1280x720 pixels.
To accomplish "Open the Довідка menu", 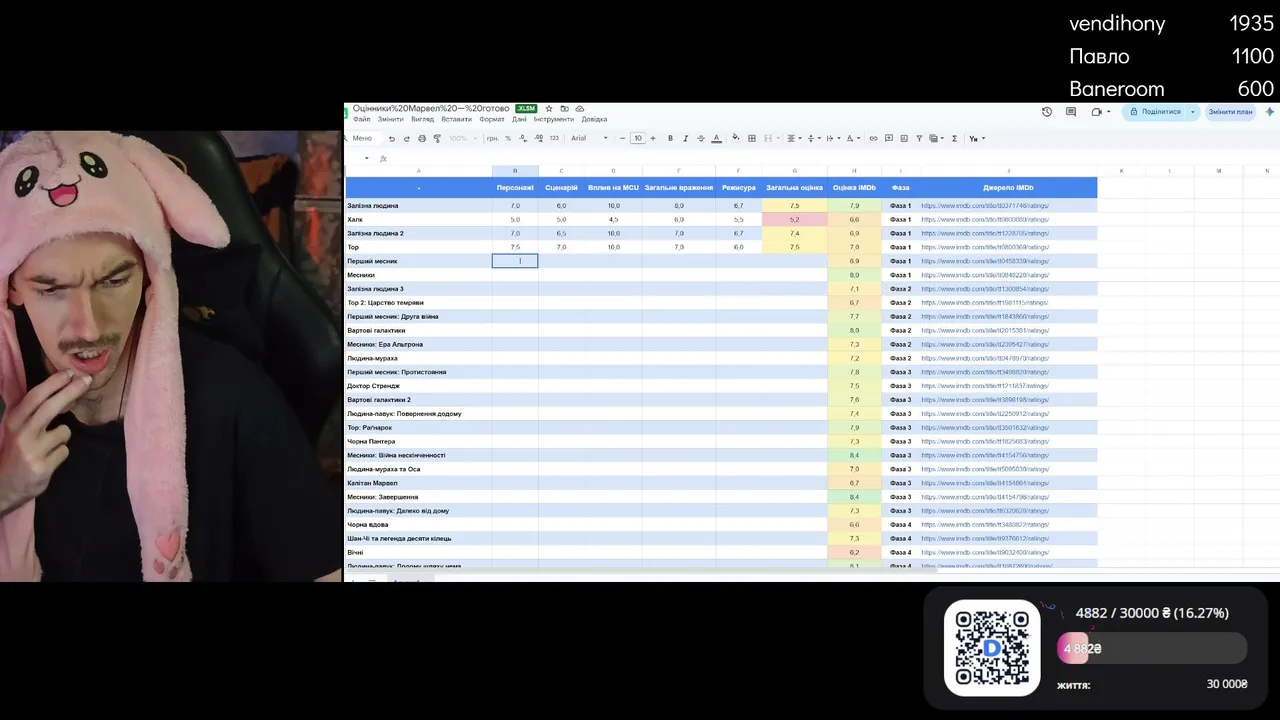I will tap(594, 119).
